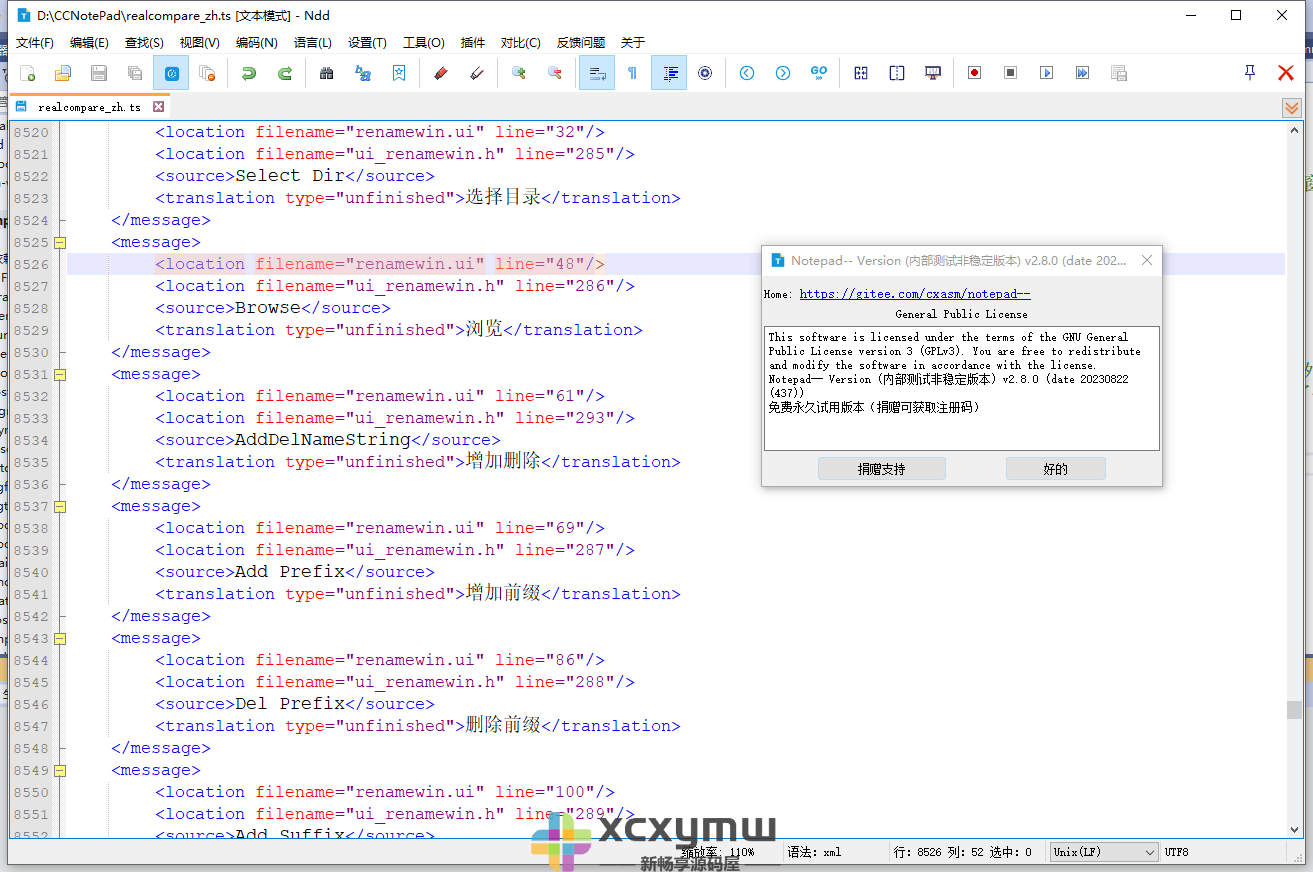Collapse the message block at line 8525
1313x872 pixels.
point(59,241)
